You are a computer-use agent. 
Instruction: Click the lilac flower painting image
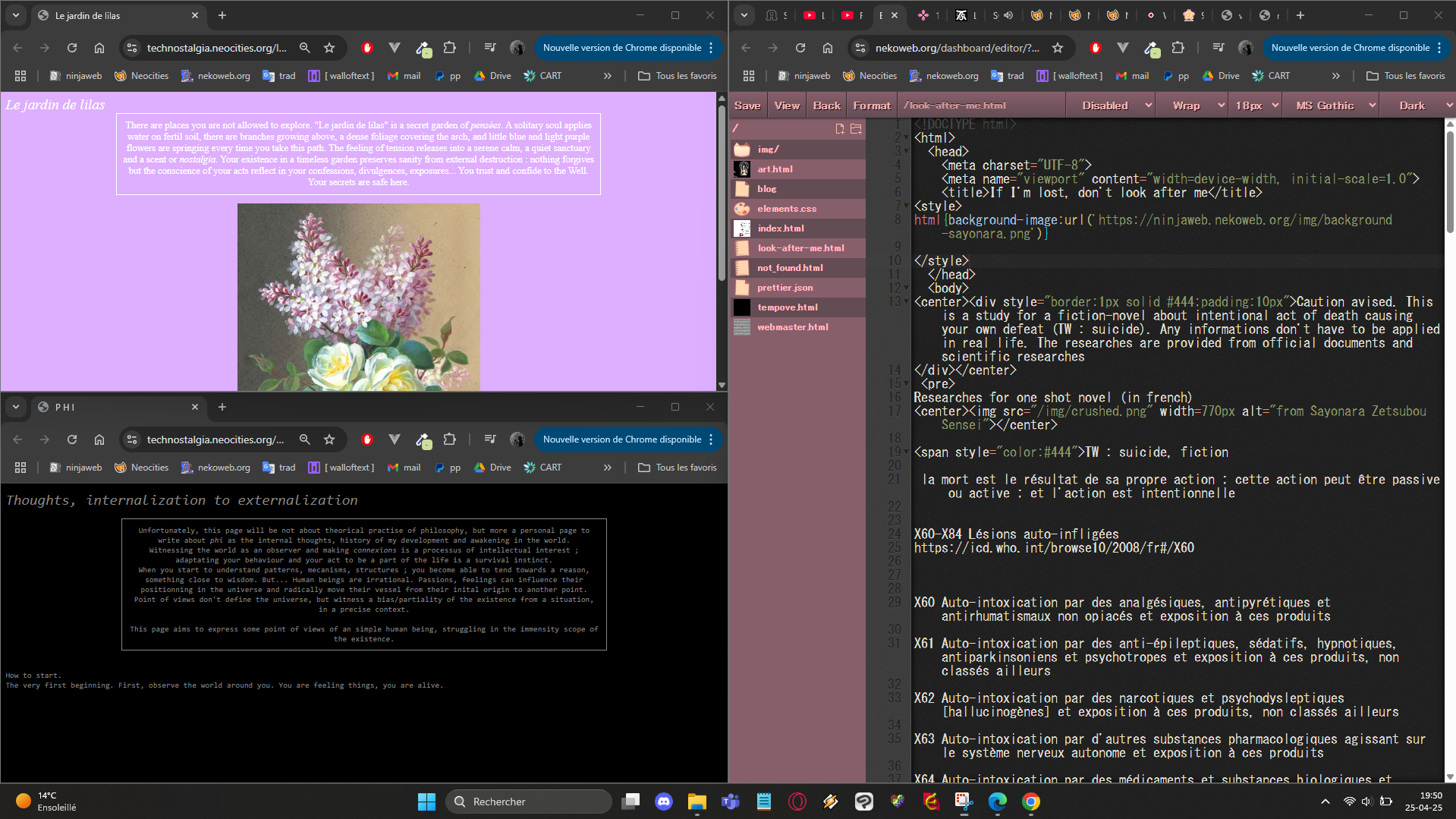(359, 297)
